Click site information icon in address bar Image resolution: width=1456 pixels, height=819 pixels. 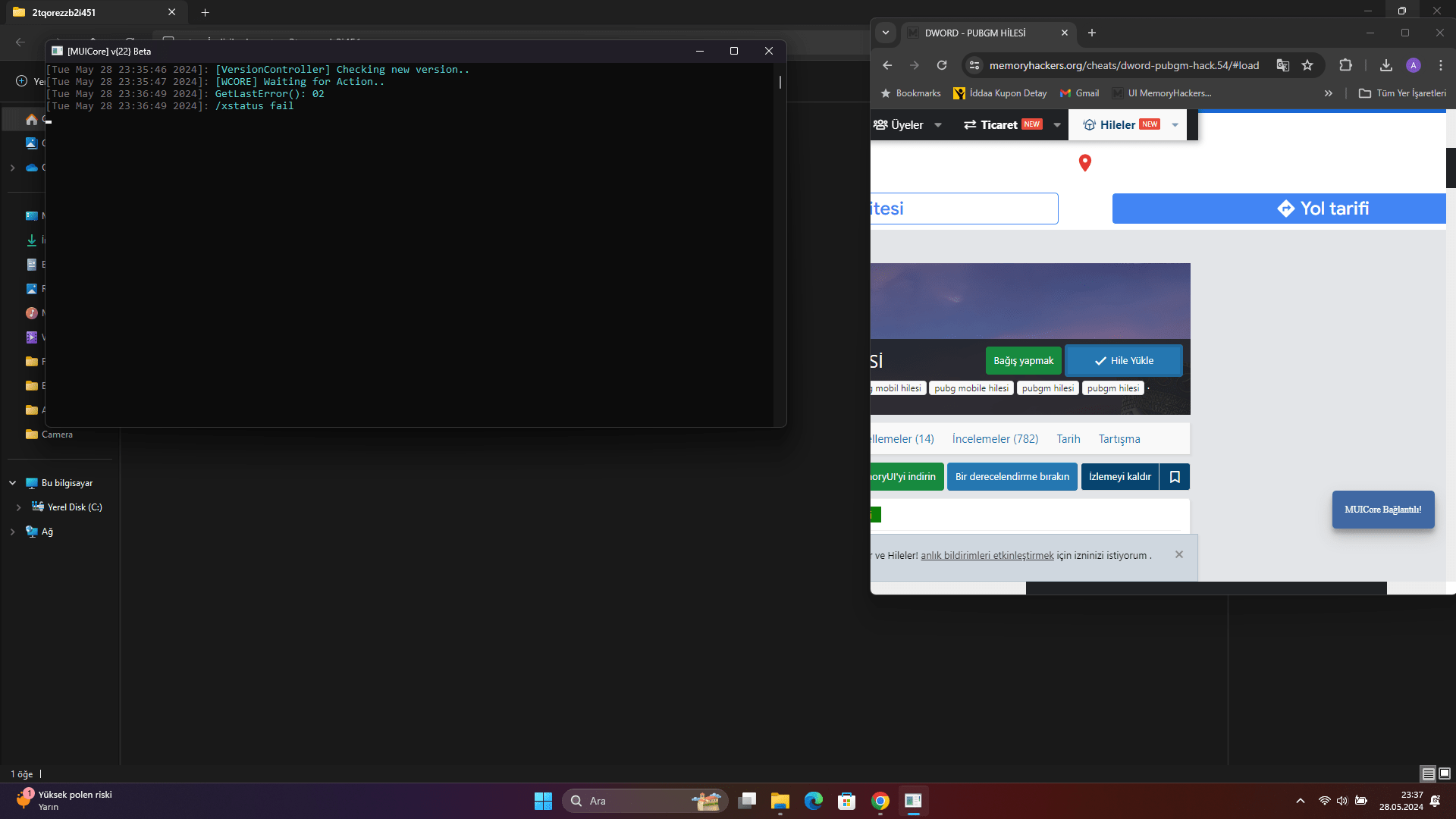tap(974, 65)
